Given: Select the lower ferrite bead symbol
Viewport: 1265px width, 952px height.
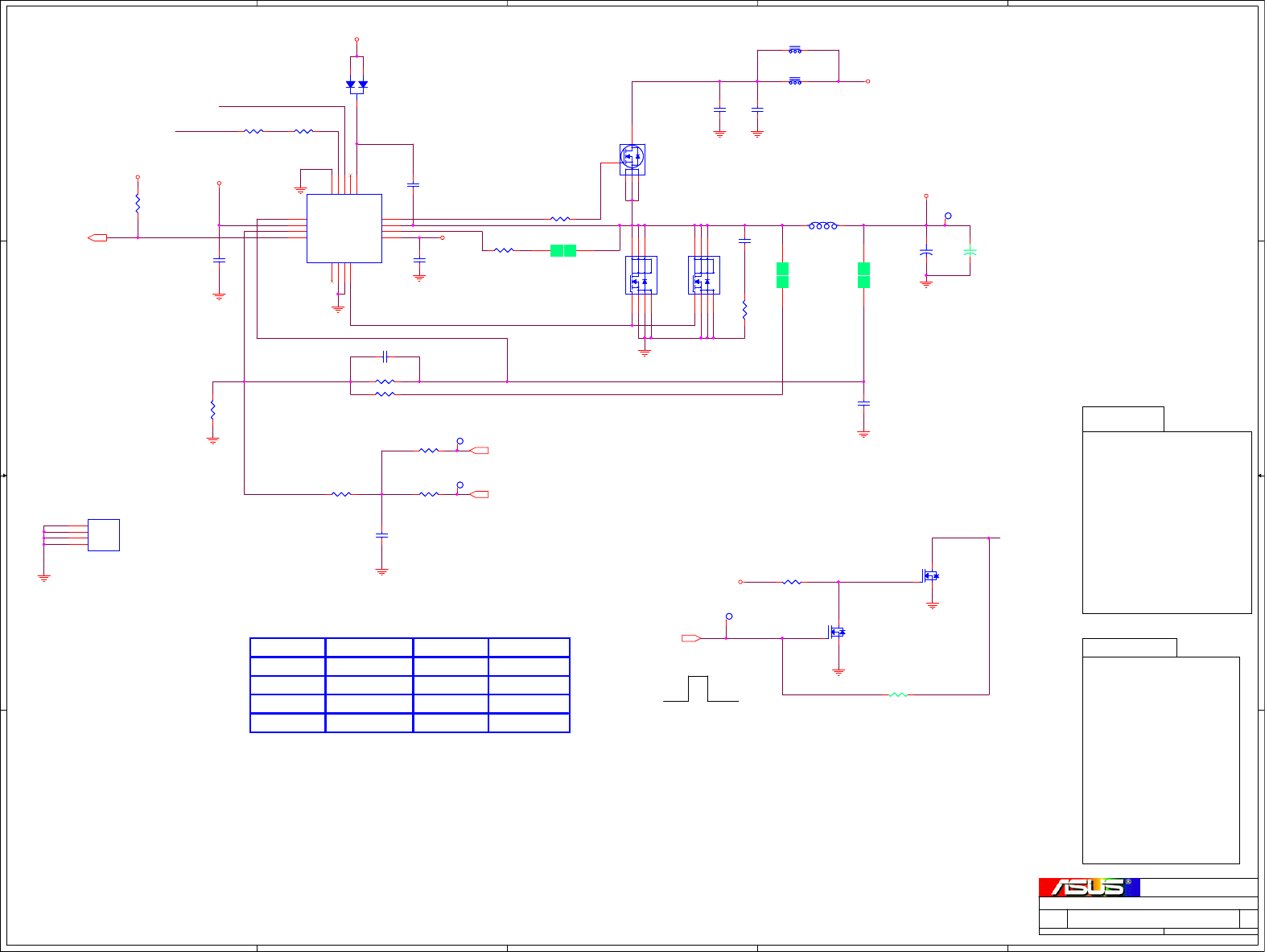Looking at the screenshot, I should tap(795, 80).
